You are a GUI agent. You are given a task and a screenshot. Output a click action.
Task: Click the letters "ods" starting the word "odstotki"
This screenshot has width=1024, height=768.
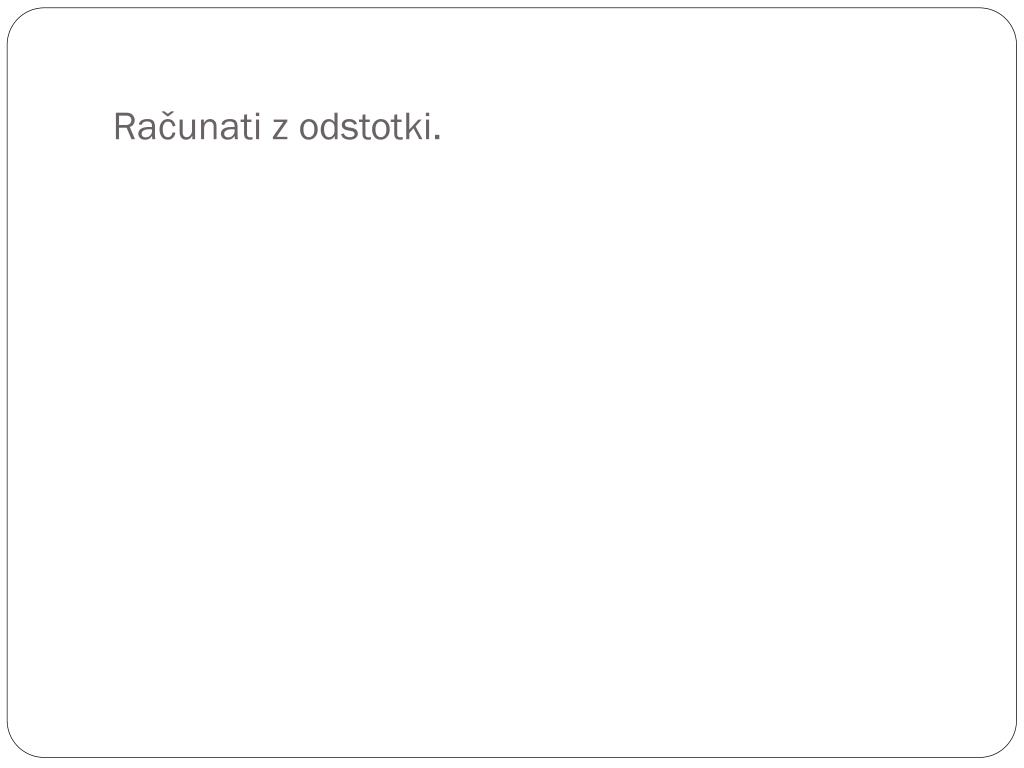[x=328, y=127]
